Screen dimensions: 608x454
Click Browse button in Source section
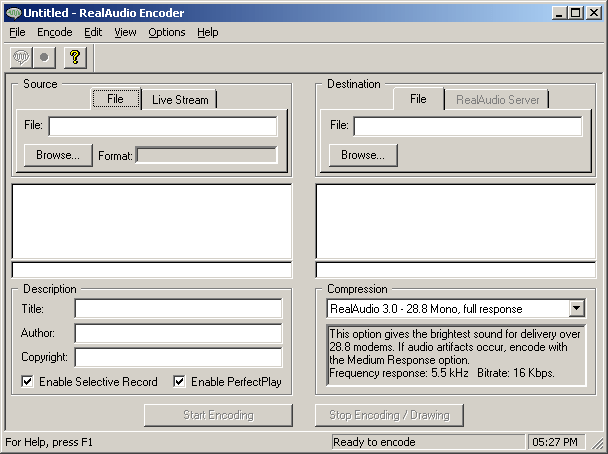(x=58, y=155)
